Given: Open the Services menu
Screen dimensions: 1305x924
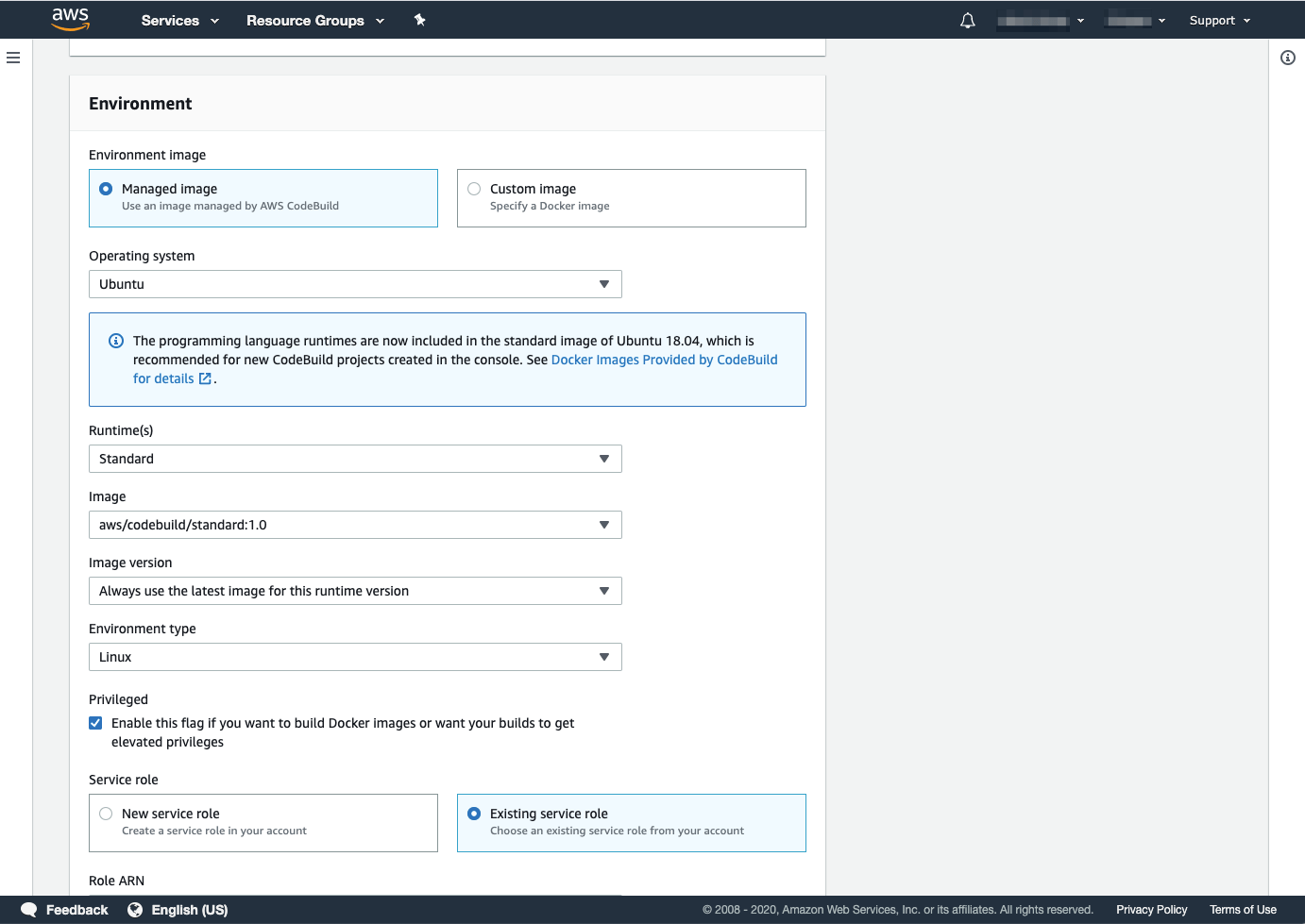Looking at the screenshot, I should 179,20.
